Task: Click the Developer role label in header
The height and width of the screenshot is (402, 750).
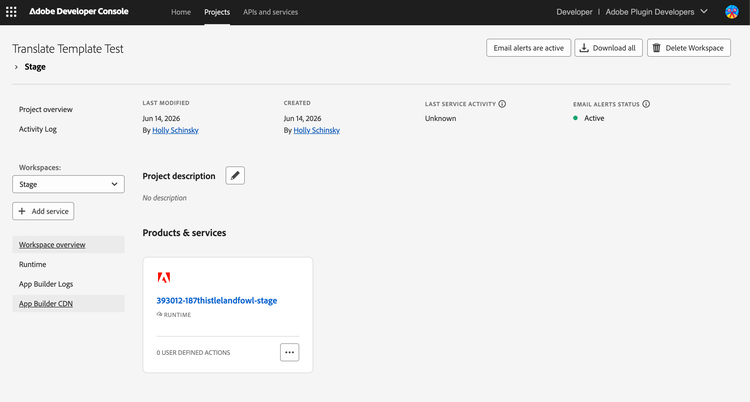Action: point(574,12)
